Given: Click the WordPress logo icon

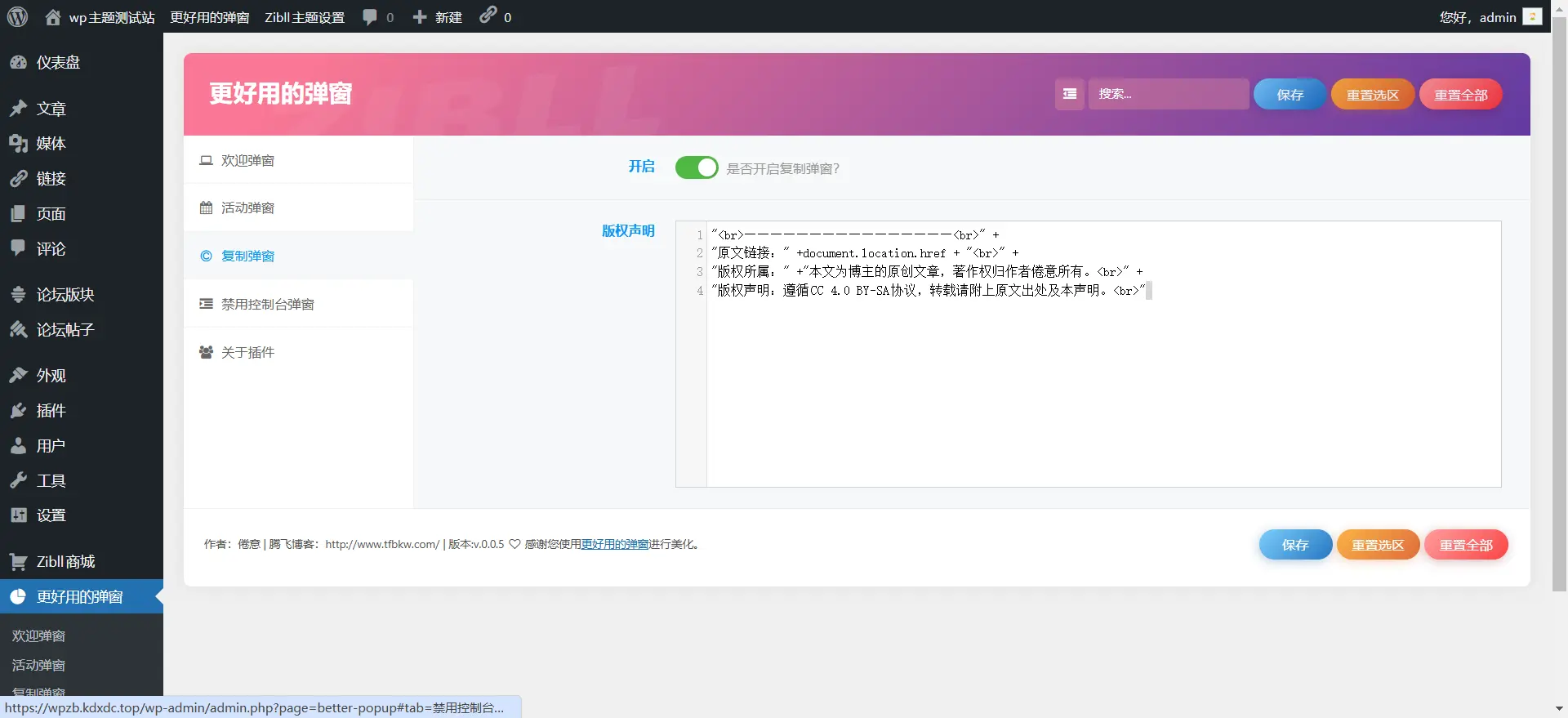Looking at the screenshot, I should point(17,16).
